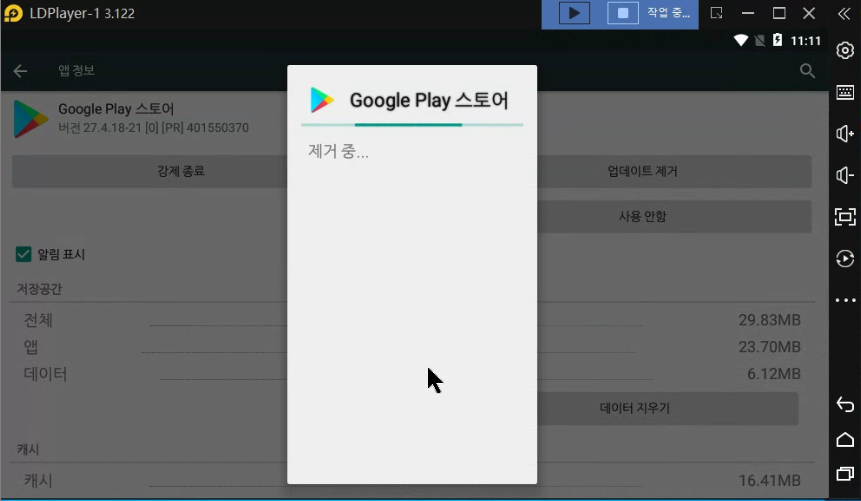Image resolution: width=861 pixels, height=501 pixels.
Task: Open operation recorder icon in sidebar
Action: (x=845, y=258)
